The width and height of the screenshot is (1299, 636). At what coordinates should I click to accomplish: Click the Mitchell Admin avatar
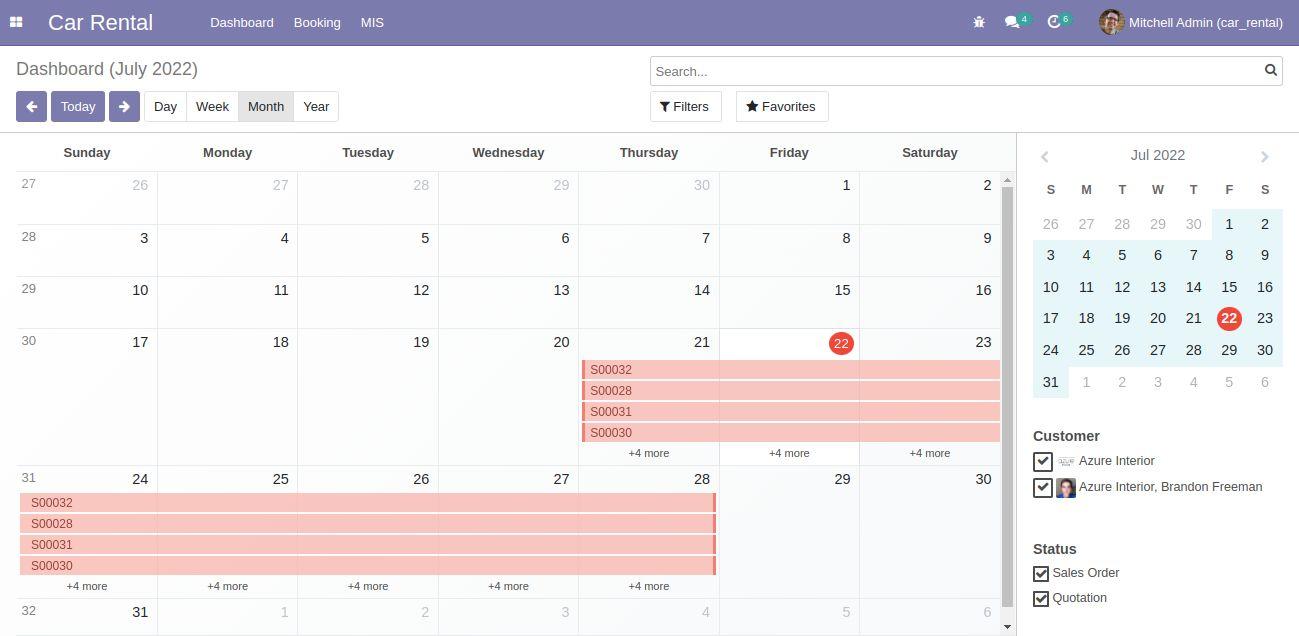coord(1111,22)
